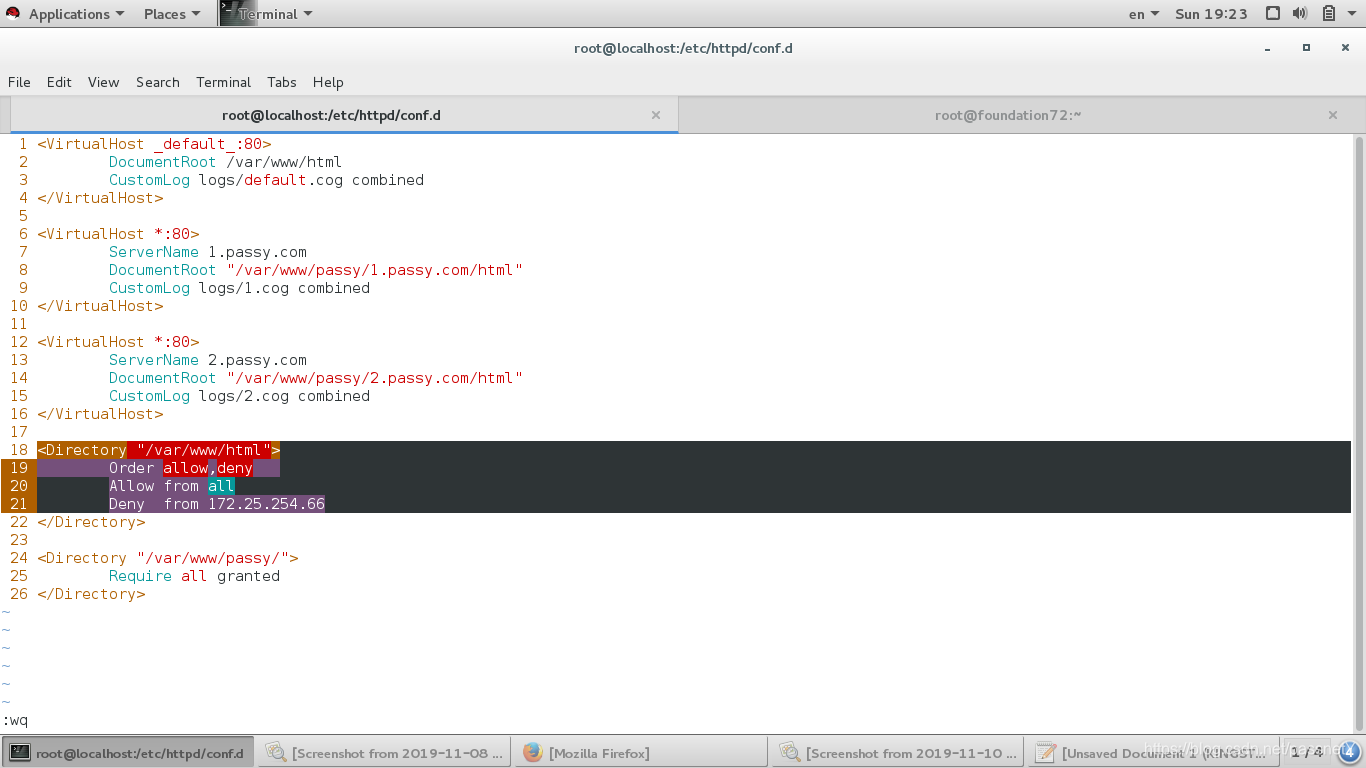This screenshot has width=1366, height=768.
Task: Open the en input language selector
Action: pyautogui.click(x=1144, y=14)
